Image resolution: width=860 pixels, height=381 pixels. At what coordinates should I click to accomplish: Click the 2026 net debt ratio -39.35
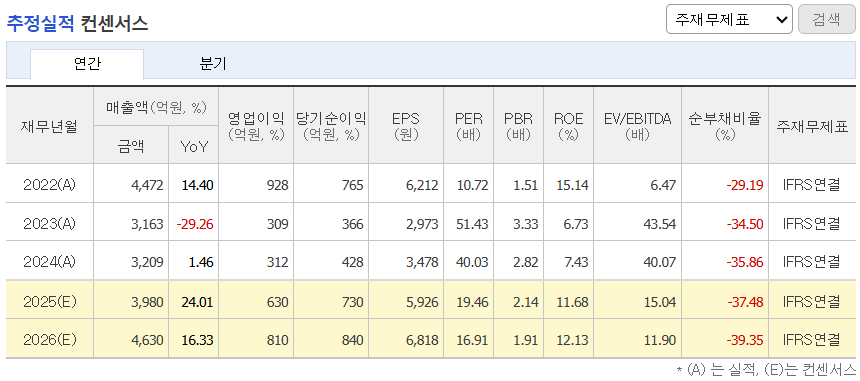745,341
